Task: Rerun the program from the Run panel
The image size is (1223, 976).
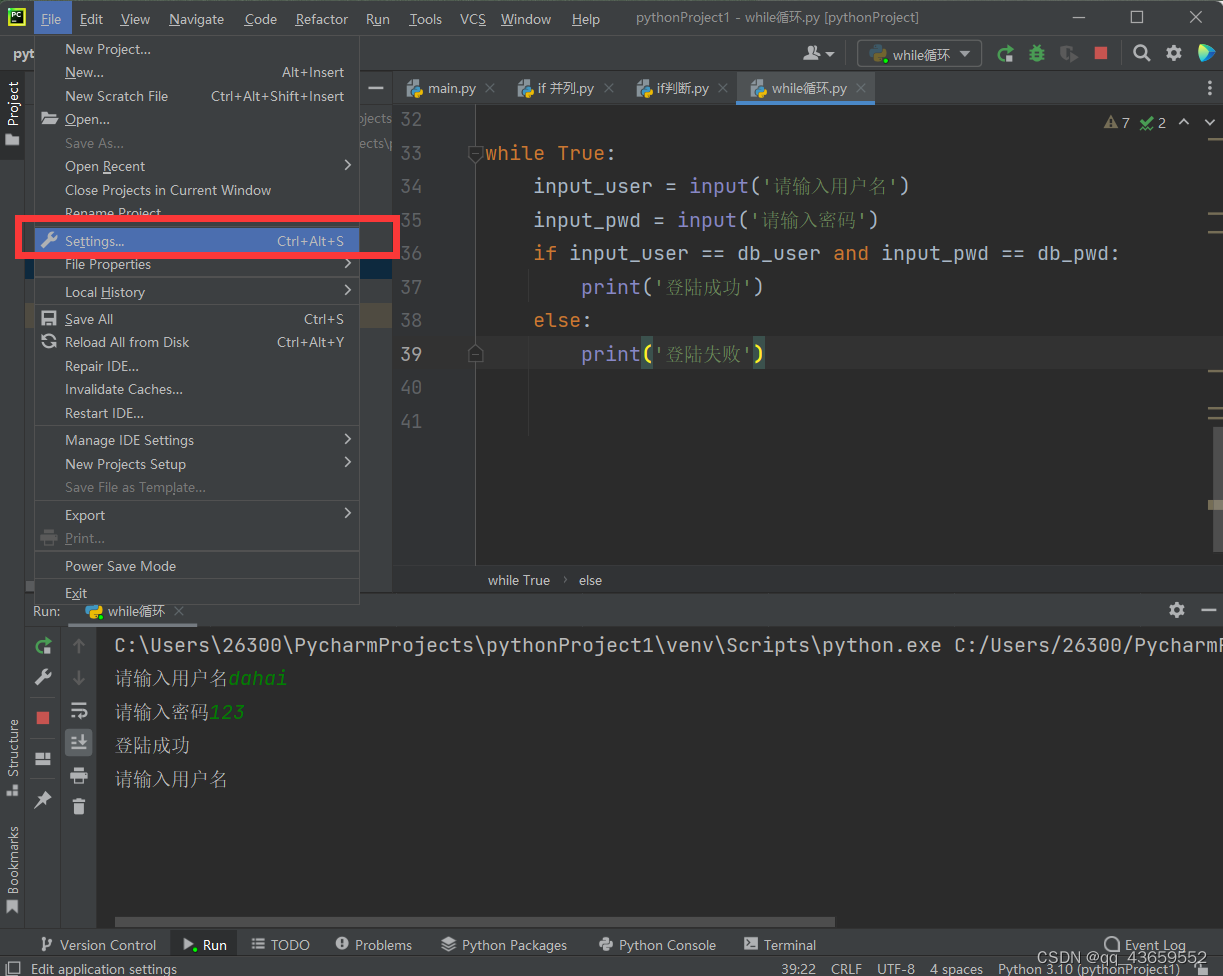Action: coord(42,646)
